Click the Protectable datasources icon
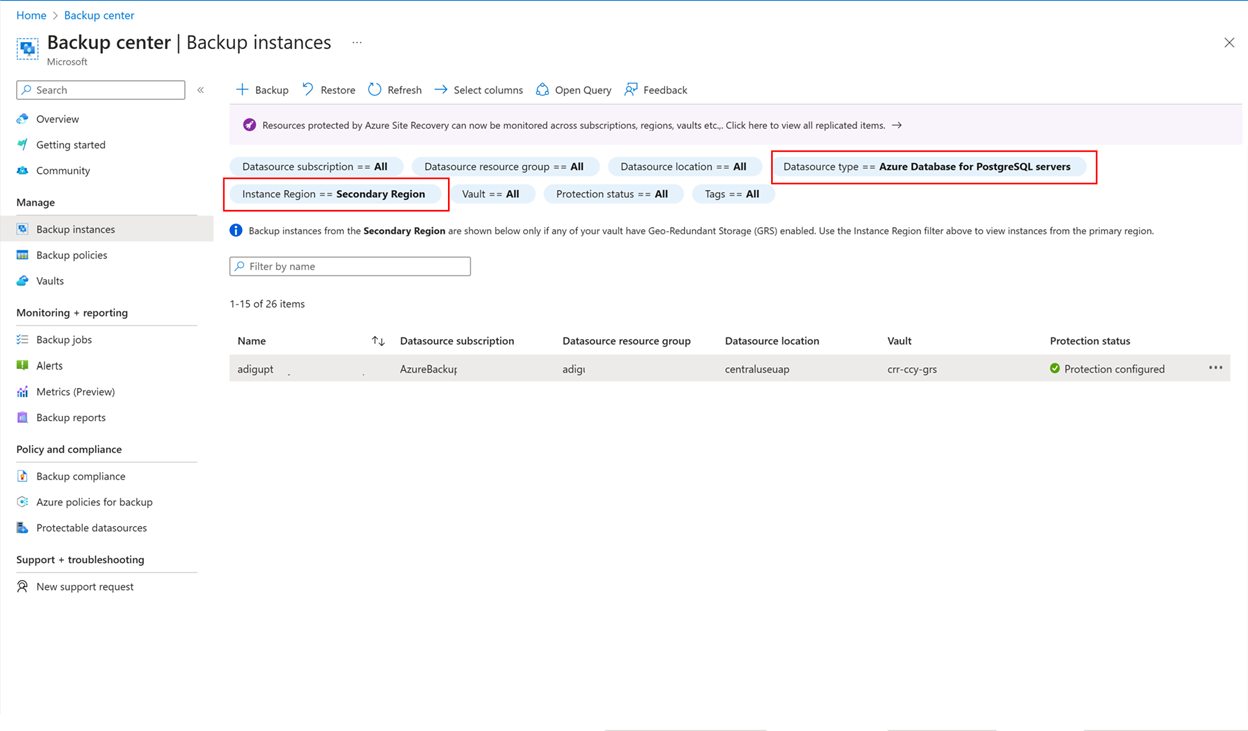The width and height of the screenshot is (1248, 731). coord(23,528)
